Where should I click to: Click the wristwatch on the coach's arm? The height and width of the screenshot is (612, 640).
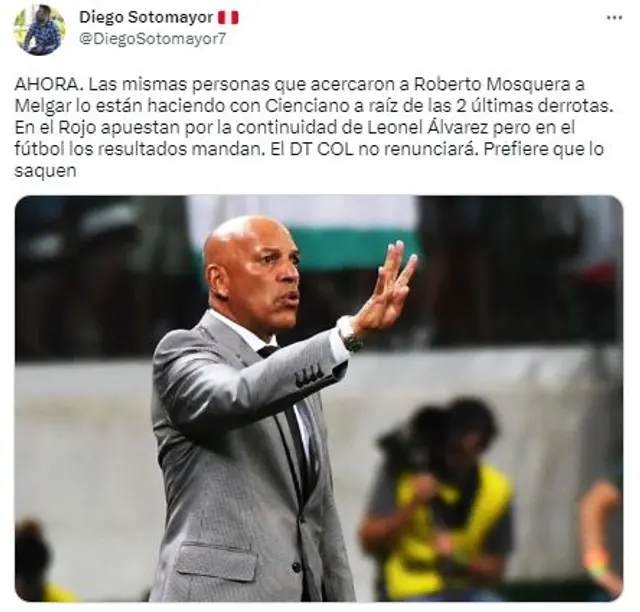click(350, 334)
